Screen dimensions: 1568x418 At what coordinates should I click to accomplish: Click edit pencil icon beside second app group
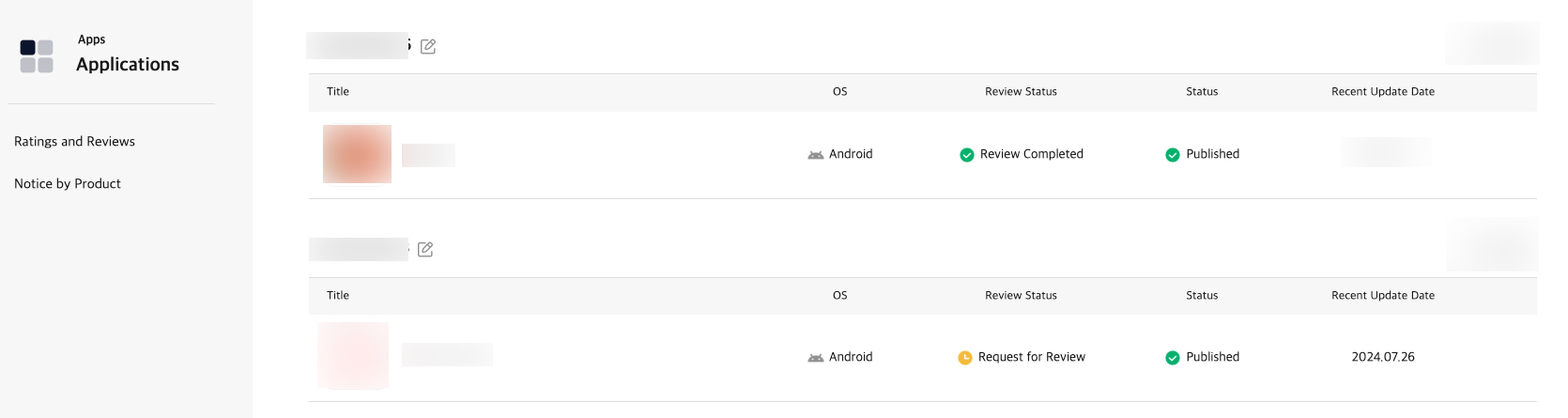[x=425, y=249]
